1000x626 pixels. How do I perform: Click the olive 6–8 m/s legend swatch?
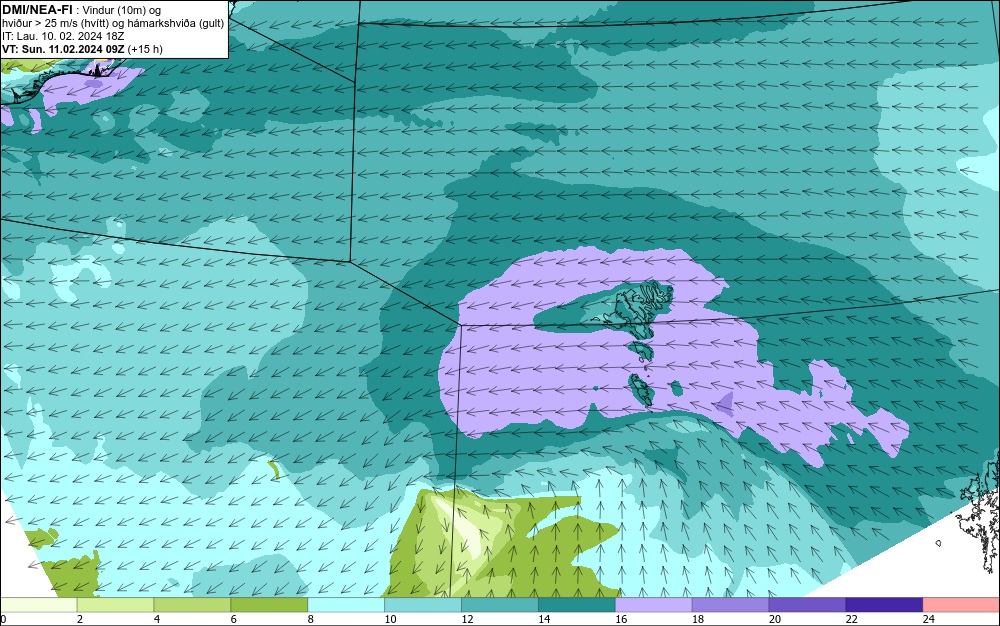click(269, 605)
